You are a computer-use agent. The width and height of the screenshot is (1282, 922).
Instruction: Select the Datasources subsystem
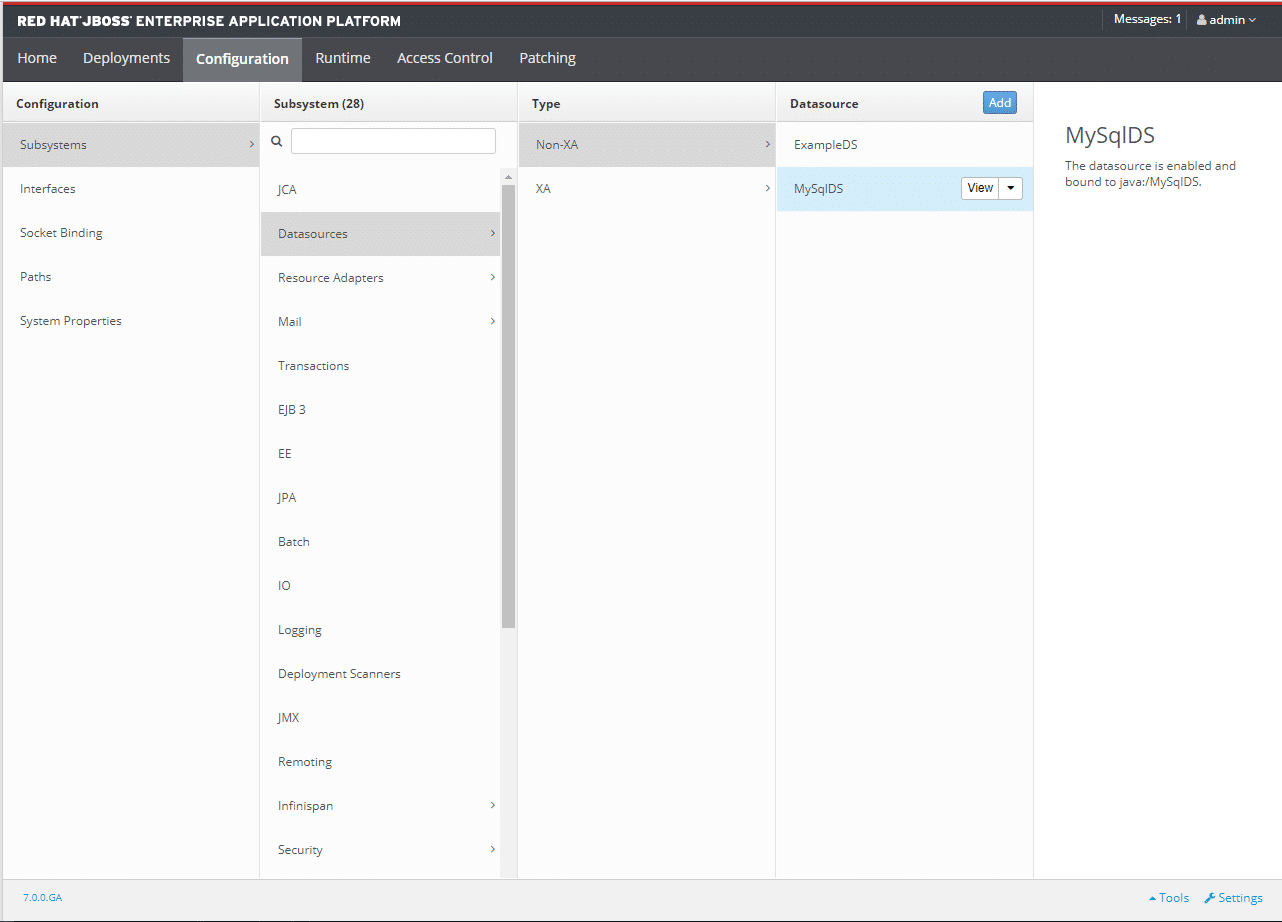pyautogui.click(x=380, y=234)
